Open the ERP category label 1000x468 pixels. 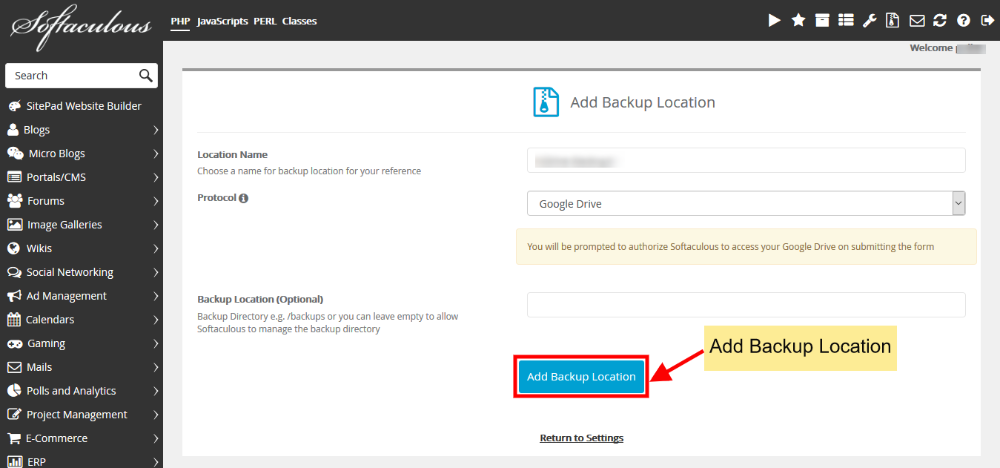tap(36, 462)
